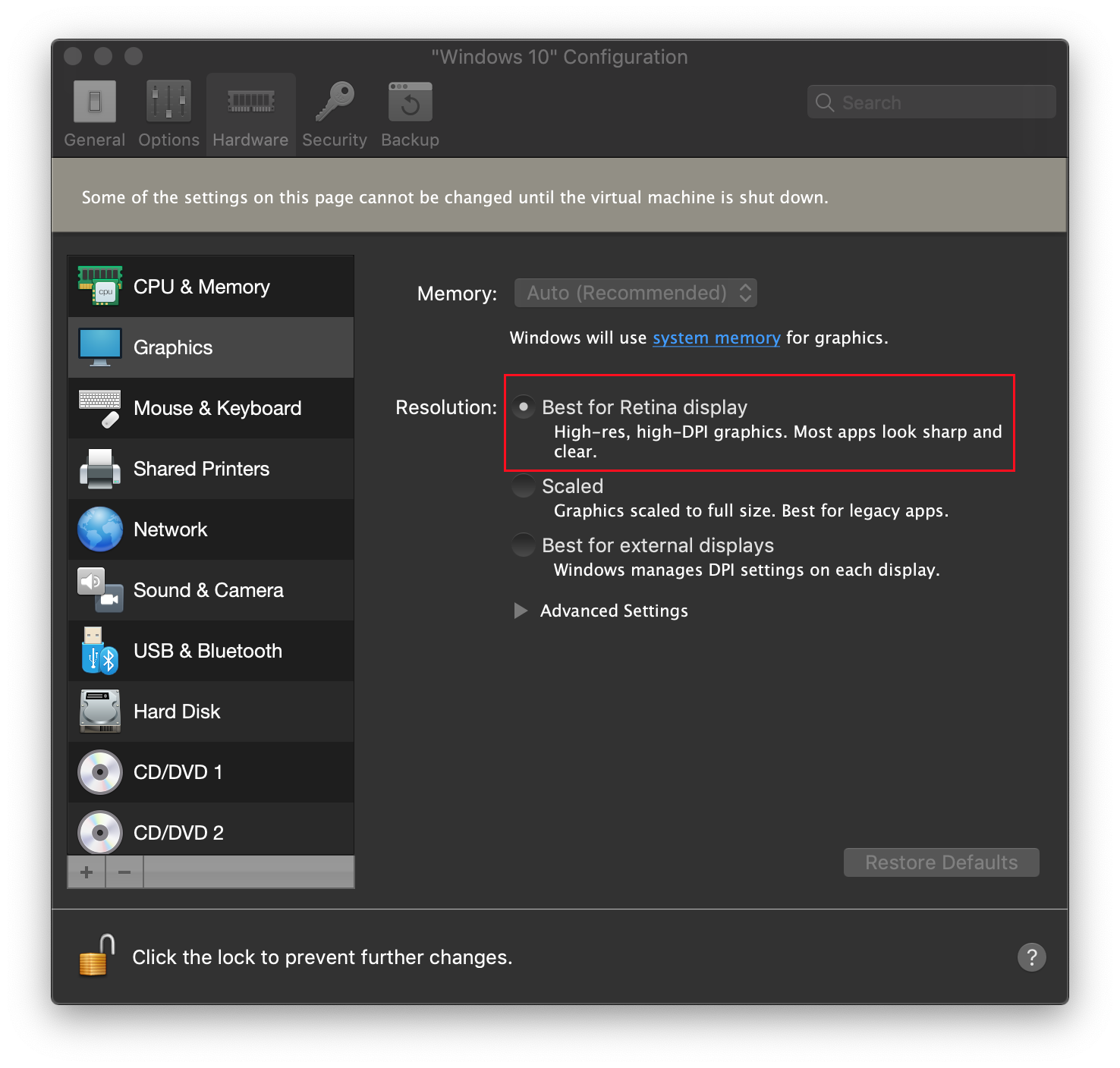Image resolution: width=1120 pixels, height=1068 pixels.
Task: Add a device with the plus button
Action: pyautogui.click(x=87, y=872)
